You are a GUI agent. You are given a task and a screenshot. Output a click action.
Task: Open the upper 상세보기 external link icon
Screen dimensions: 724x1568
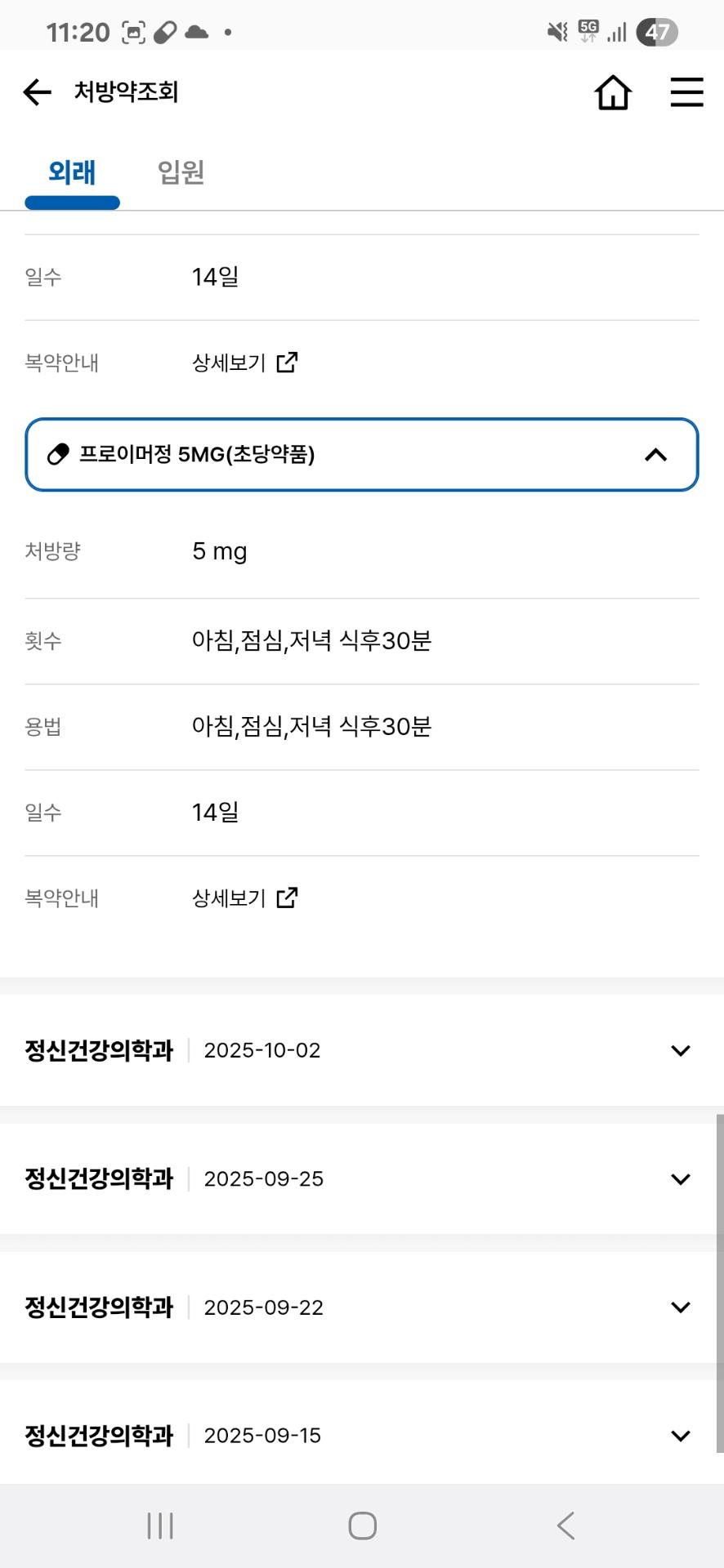pos(287,362)
